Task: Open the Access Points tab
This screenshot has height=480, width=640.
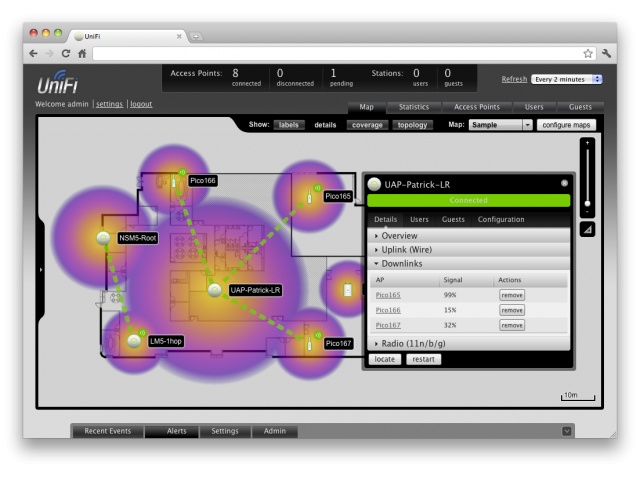Action: (477, 107)
